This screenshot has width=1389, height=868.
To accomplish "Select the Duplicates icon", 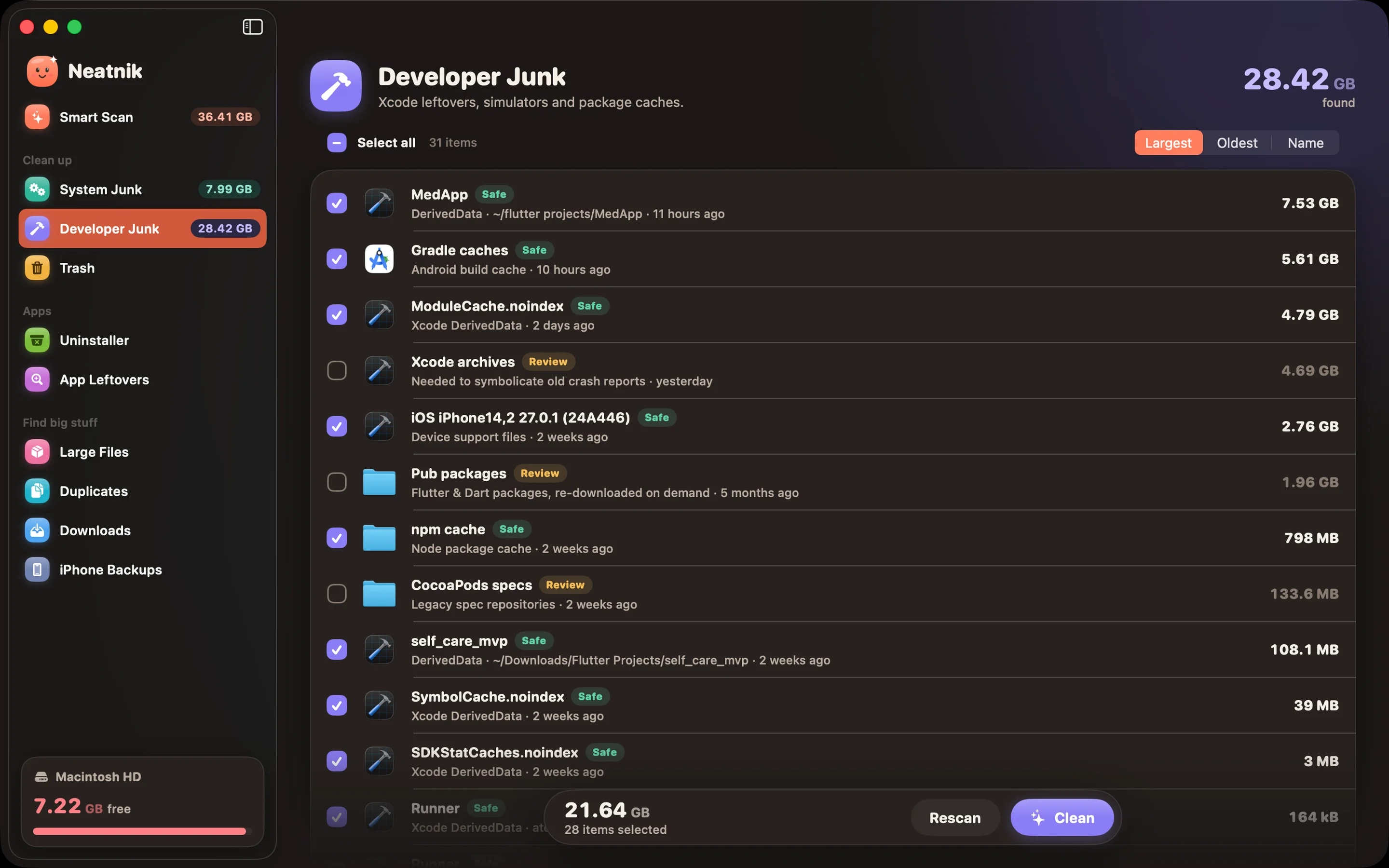I will (x=37, y=491).
